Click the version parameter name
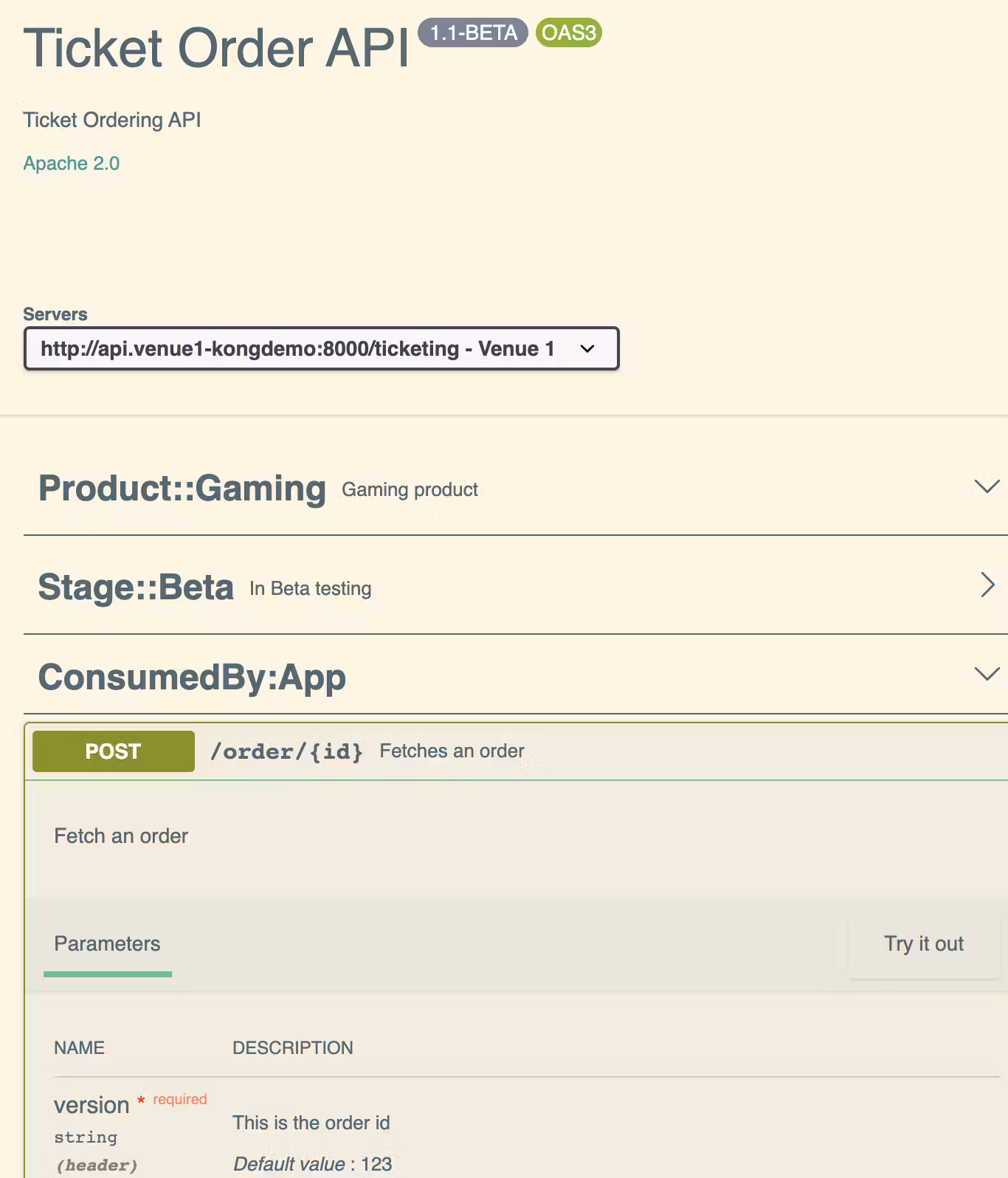 92,1105
